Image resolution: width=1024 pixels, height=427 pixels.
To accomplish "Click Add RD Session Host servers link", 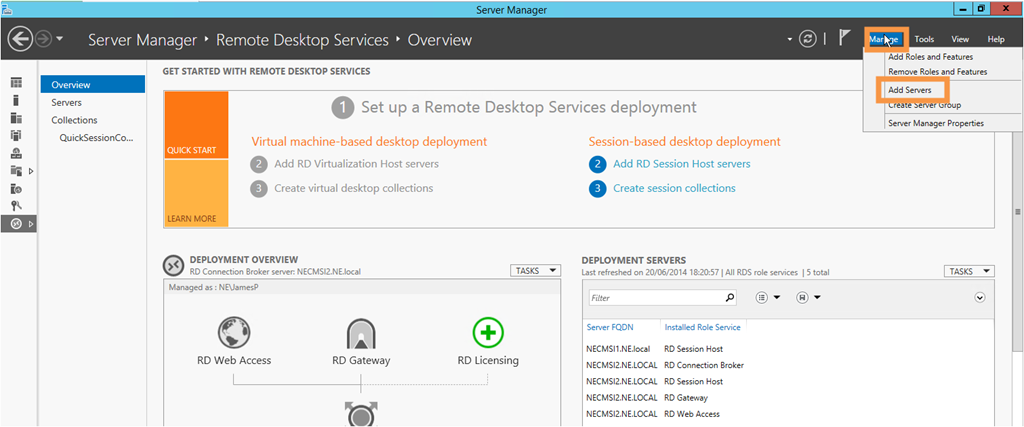I will [682, 164].
